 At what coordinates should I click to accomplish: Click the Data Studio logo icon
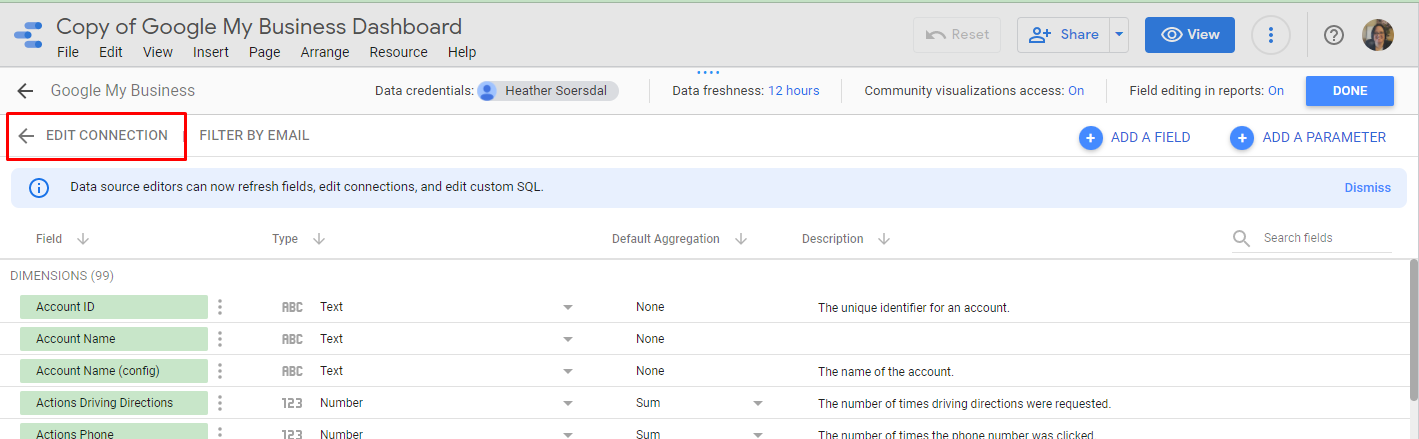28,35
